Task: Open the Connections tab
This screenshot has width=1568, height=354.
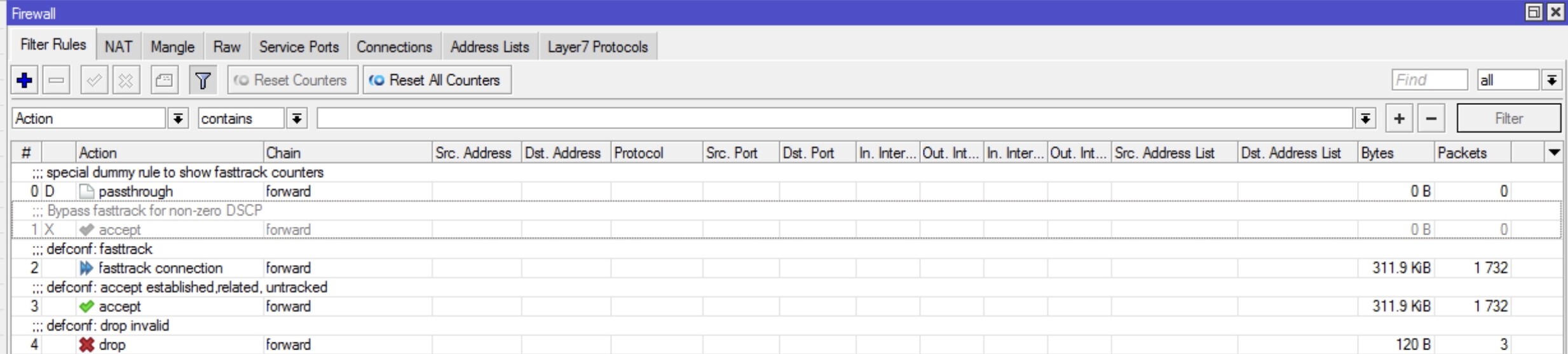Action: [x=394, y=47]
